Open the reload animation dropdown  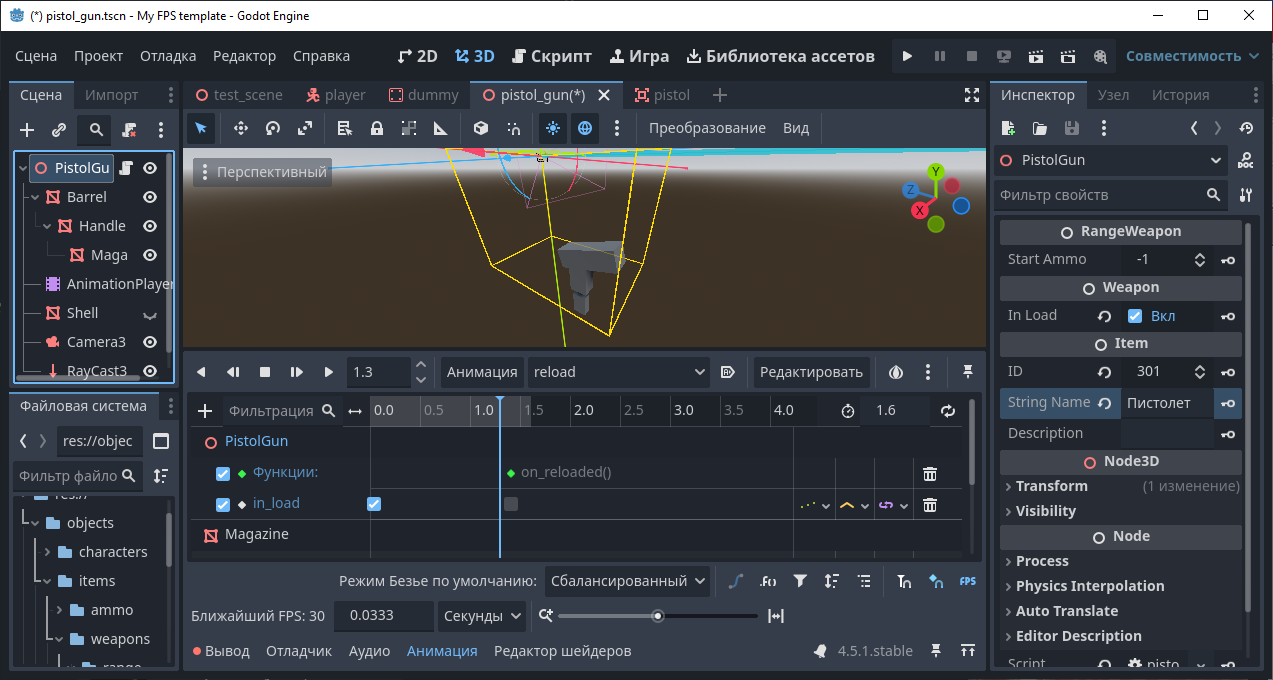pyautogui.click(x=619, y=372)
